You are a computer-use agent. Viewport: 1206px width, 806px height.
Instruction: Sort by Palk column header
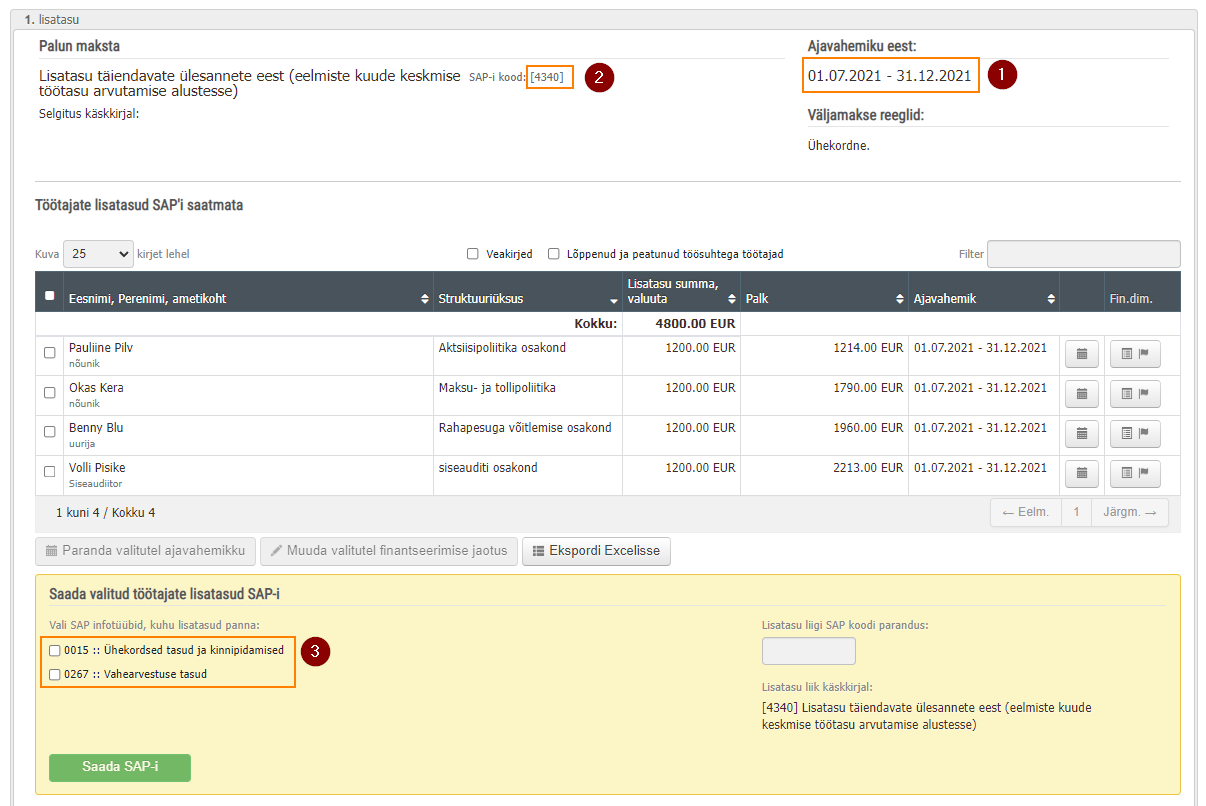coord(824,299)
